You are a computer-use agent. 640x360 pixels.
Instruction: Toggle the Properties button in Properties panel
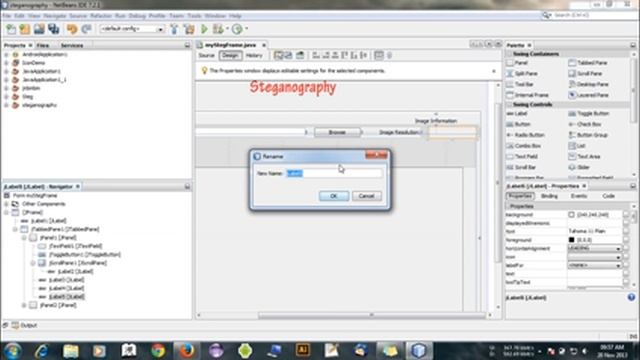520,196
